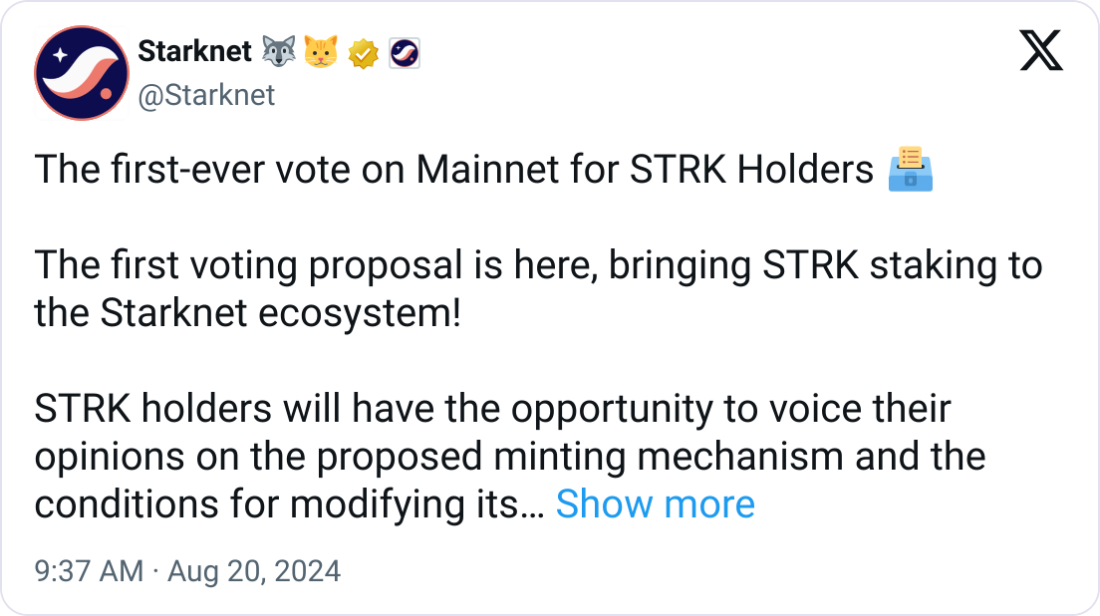Select the 'first voting proposal is here' sentence
Screen dimensions: 1100x616
(316, 265)
